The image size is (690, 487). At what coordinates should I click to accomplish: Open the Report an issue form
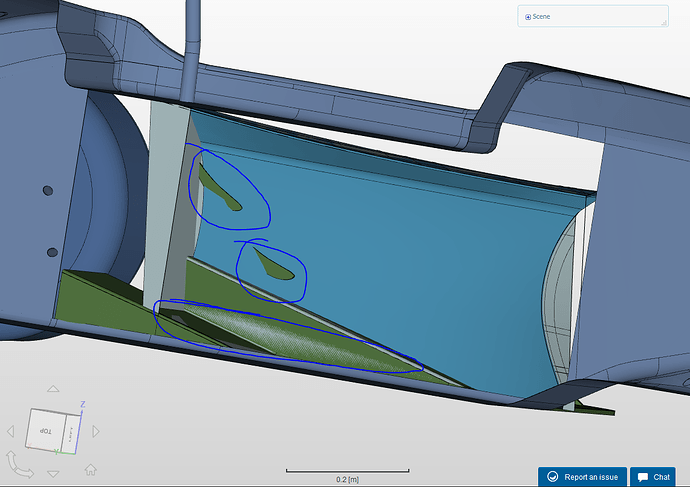click(x=581, y=477)
